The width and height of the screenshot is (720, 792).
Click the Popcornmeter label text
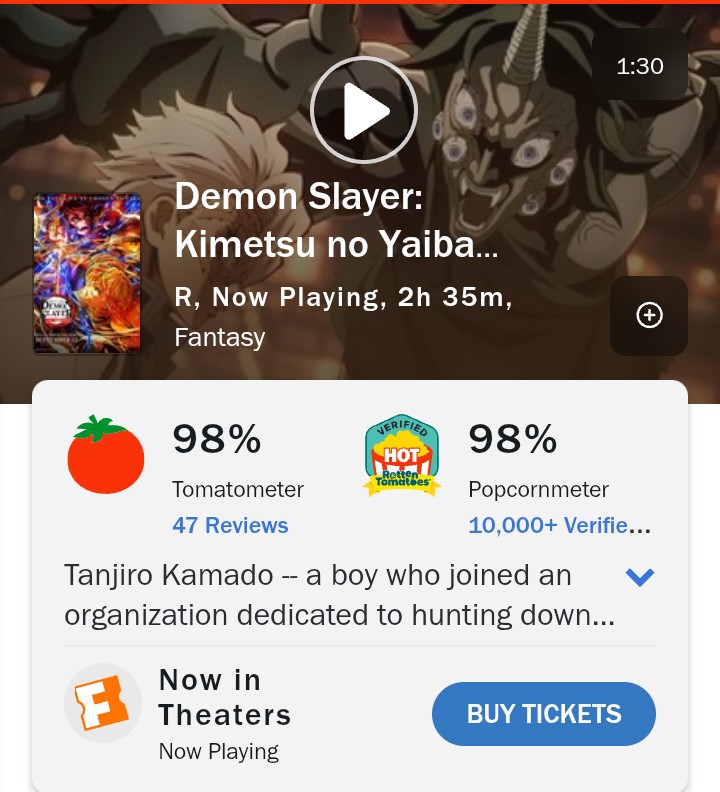pos(539,489)
